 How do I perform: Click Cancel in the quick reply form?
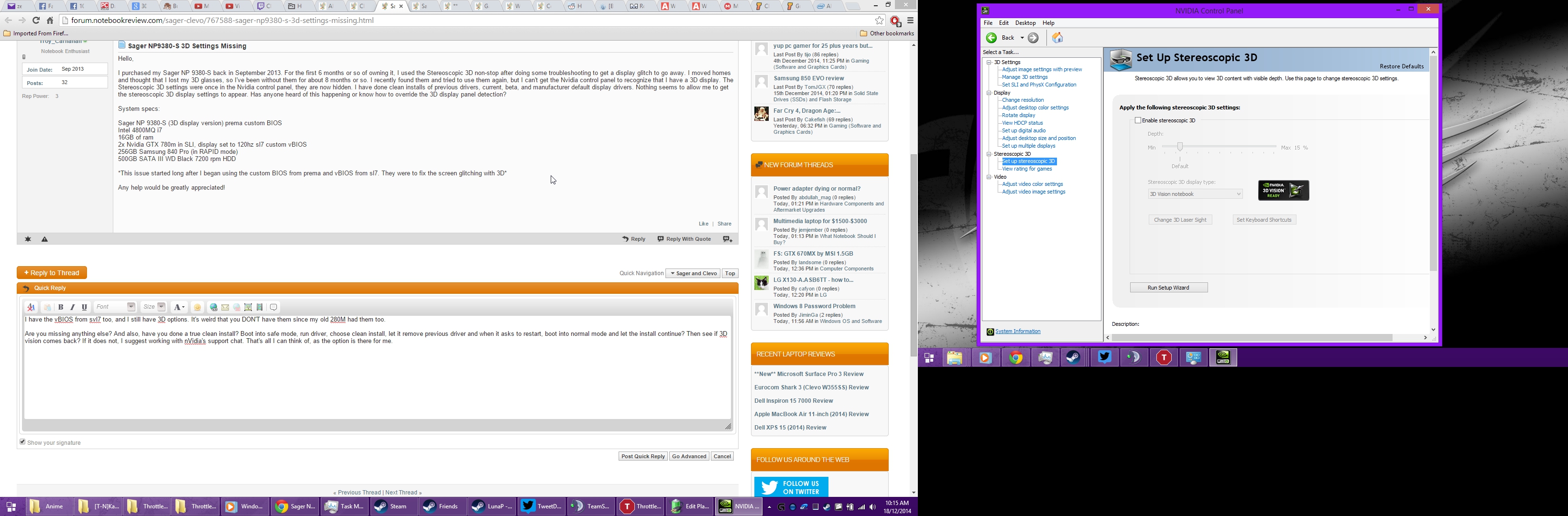pyautogui.click(x=722, y=456)
